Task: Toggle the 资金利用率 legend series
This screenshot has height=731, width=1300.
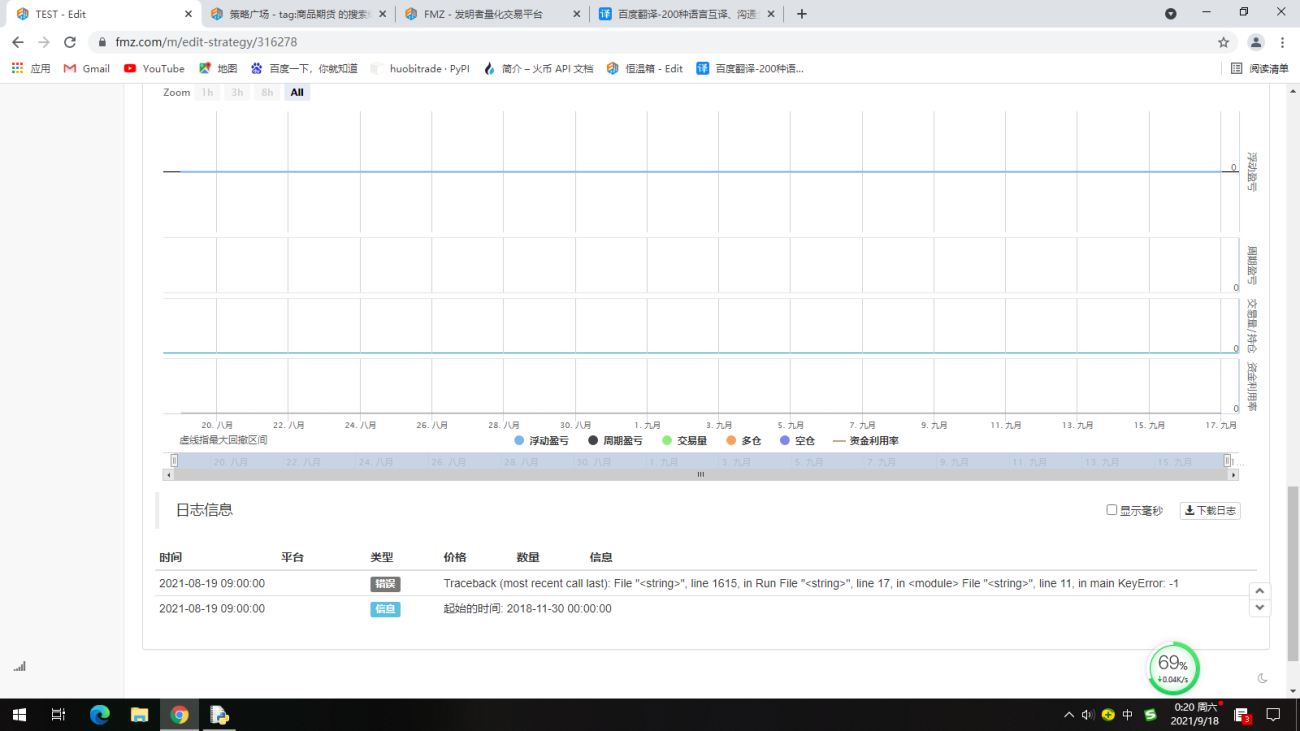Action: click(x=866, y=440)
